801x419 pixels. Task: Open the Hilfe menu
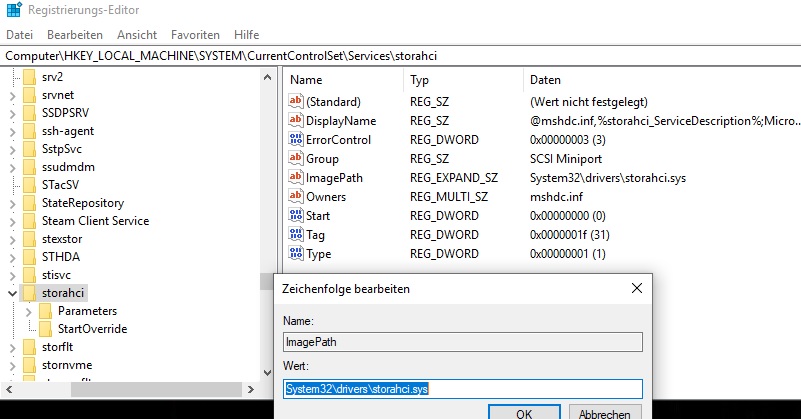click(x=246, y=35)
